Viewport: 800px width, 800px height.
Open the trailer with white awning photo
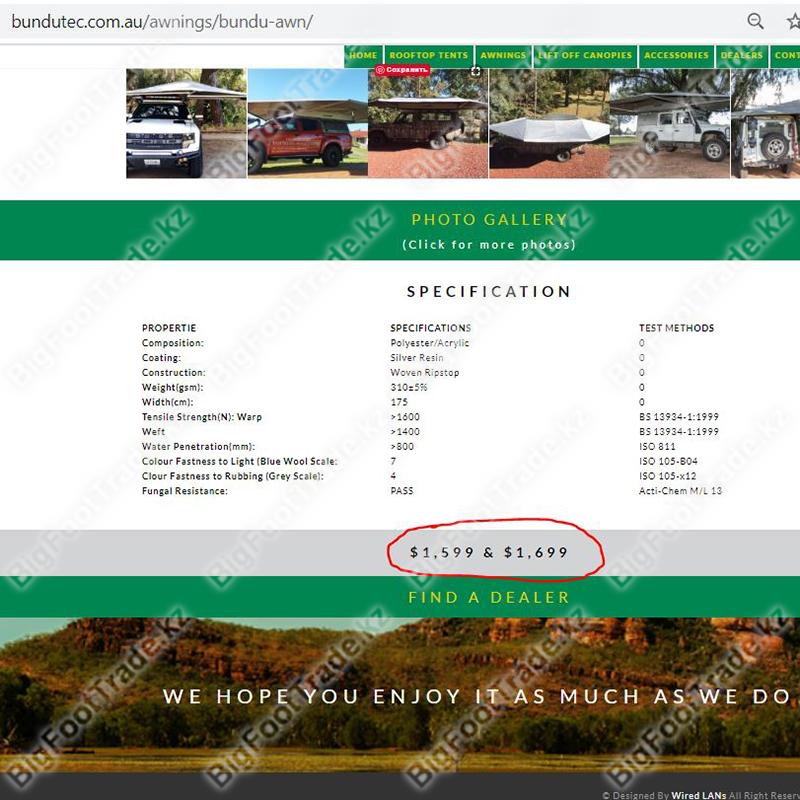point(549,123)
